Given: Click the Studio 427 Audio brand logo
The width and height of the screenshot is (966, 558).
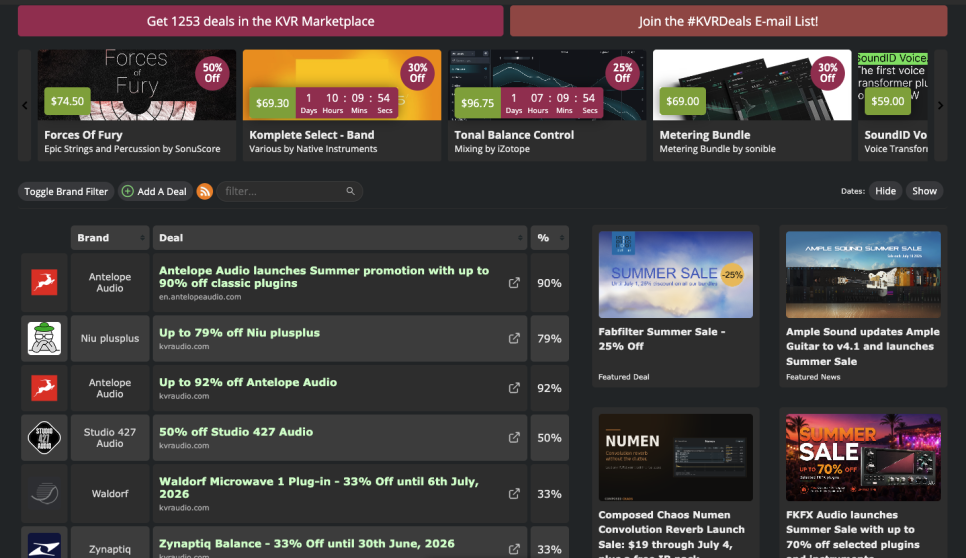Looking at the screenshot, I should [44, 438].
